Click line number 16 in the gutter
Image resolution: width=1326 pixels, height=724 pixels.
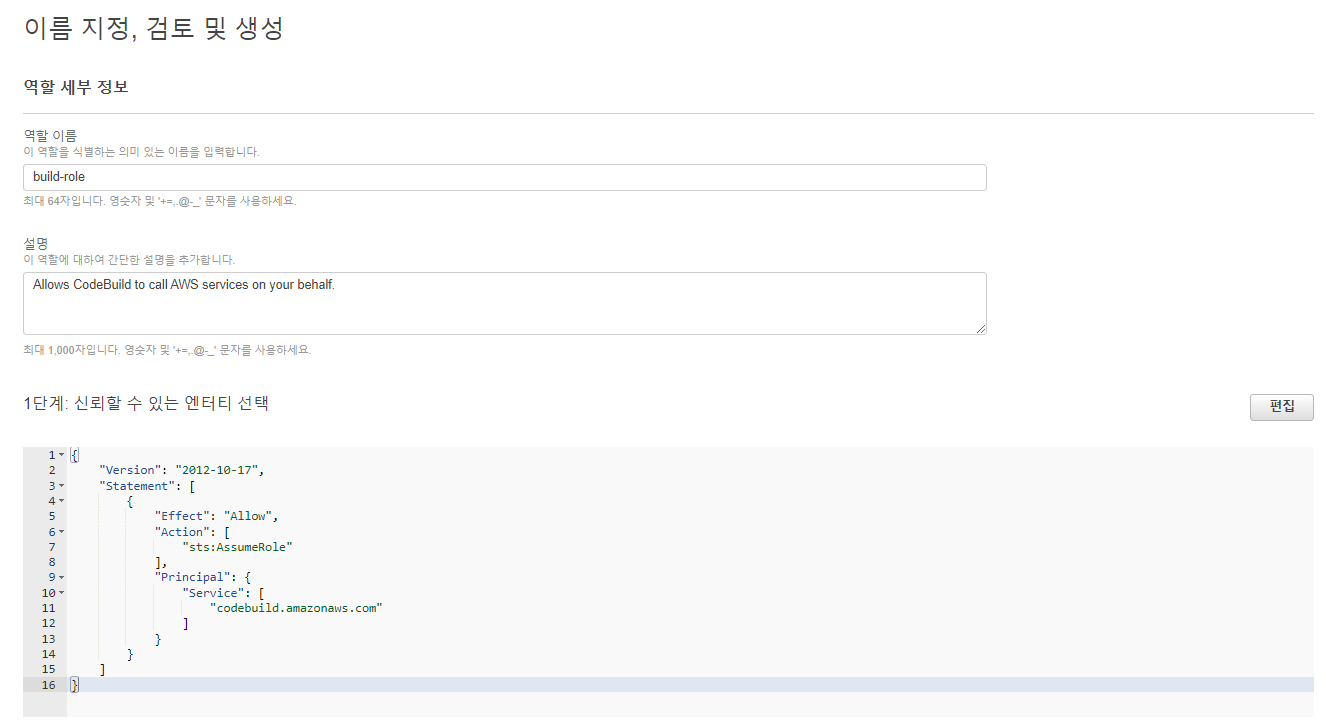[x=48, y=685]
